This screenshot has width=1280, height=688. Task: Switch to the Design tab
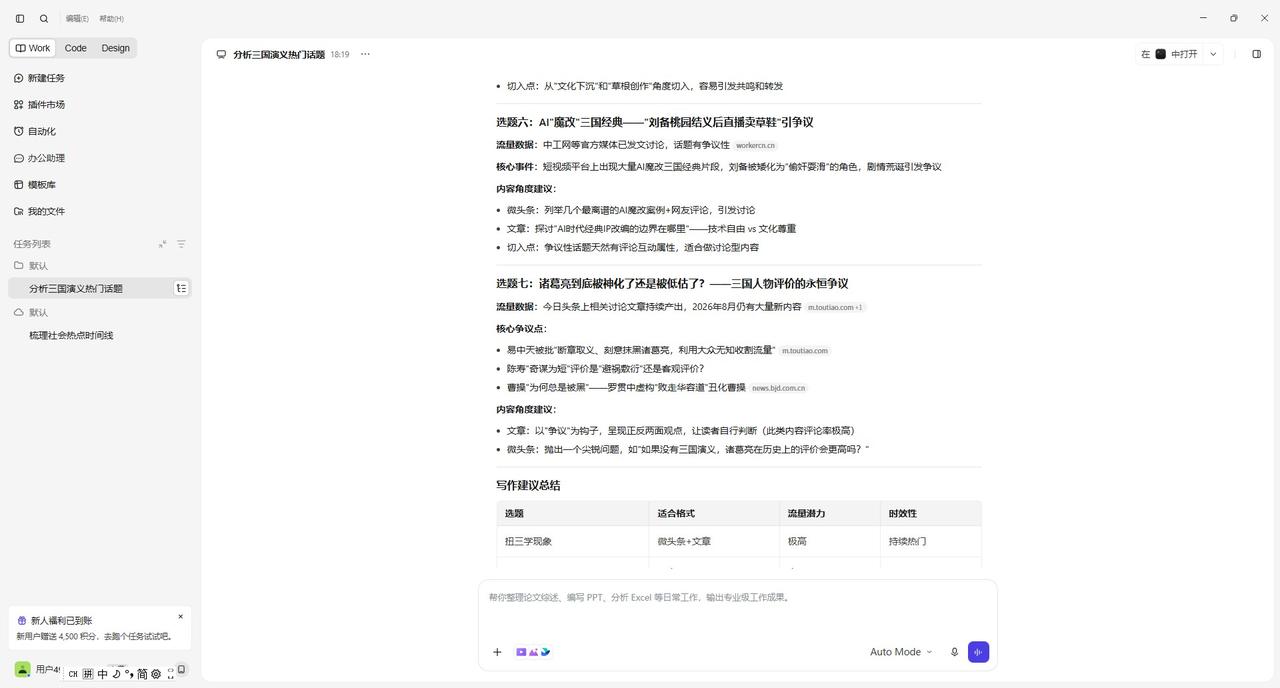coord(115,48)
